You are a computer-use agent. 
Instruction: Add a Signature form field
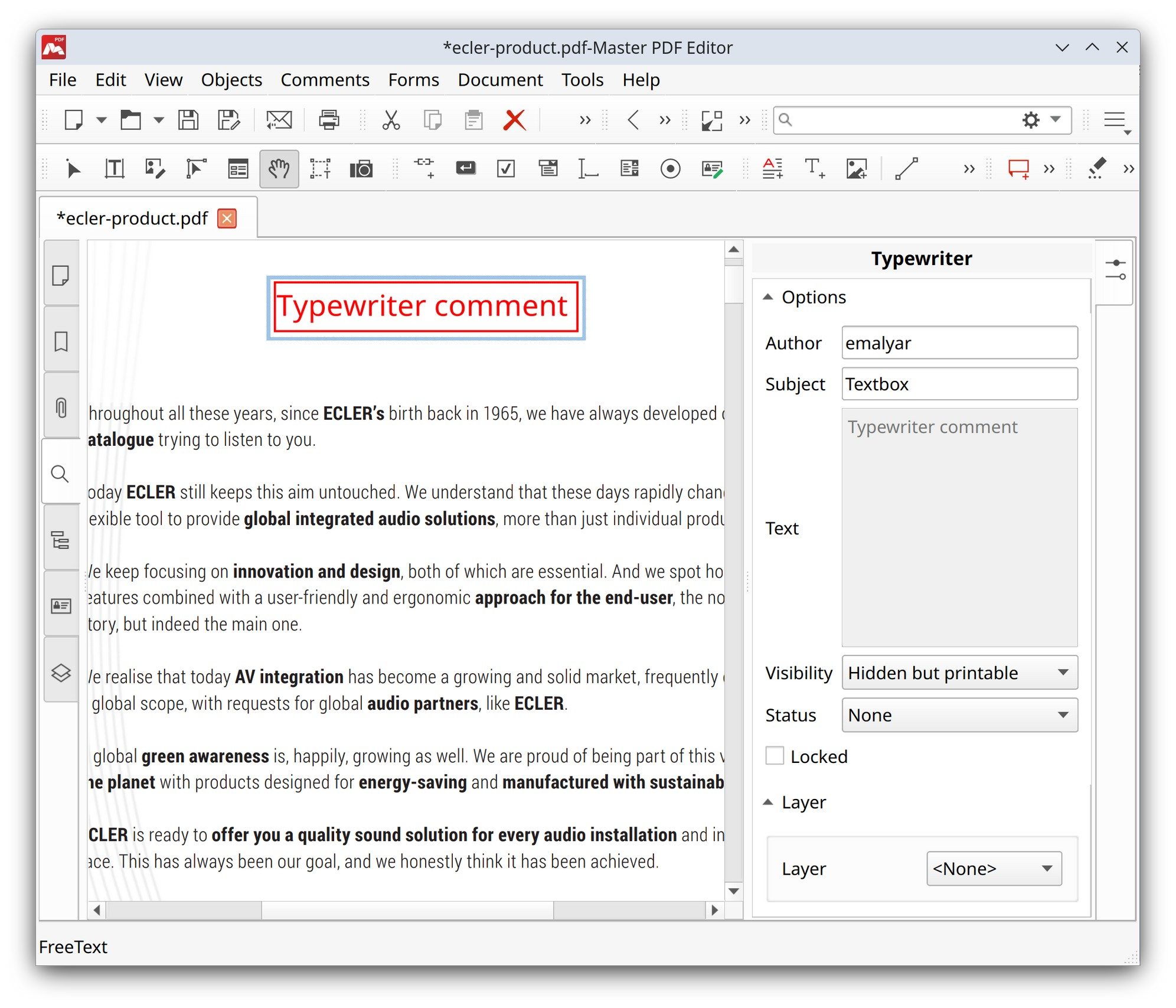[x=712, y=169]
